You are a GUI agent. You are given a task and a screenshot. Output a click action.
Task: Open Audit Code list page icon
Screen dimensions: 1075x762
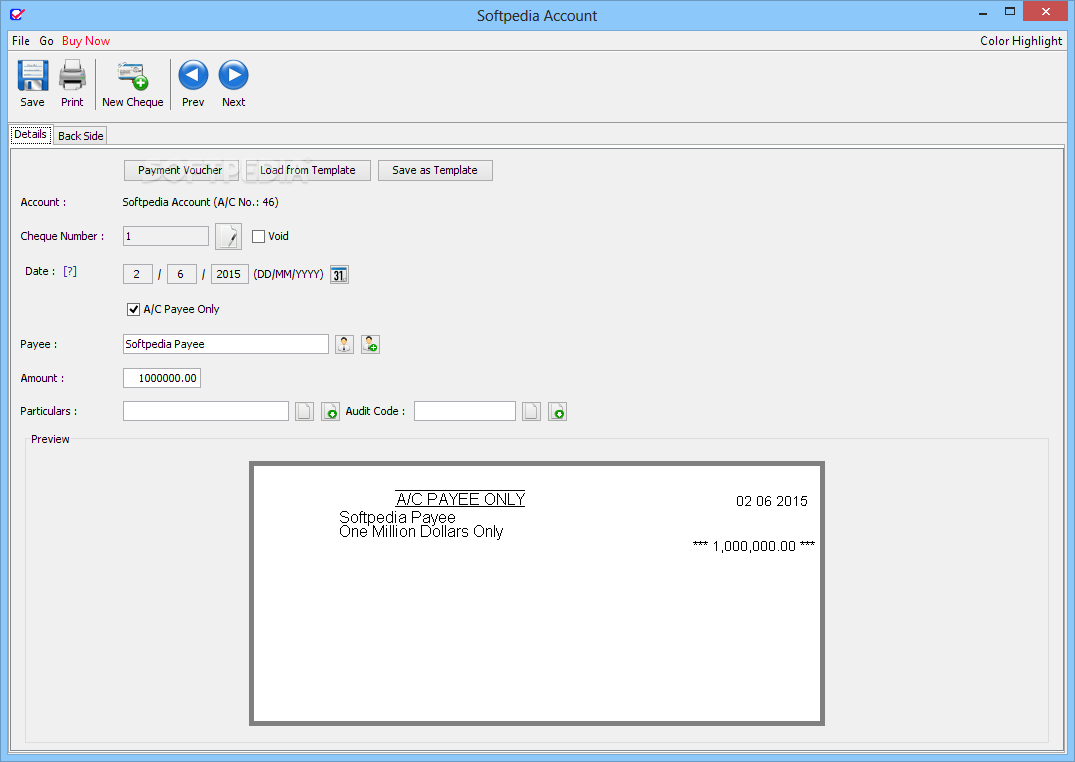[531, 412]
